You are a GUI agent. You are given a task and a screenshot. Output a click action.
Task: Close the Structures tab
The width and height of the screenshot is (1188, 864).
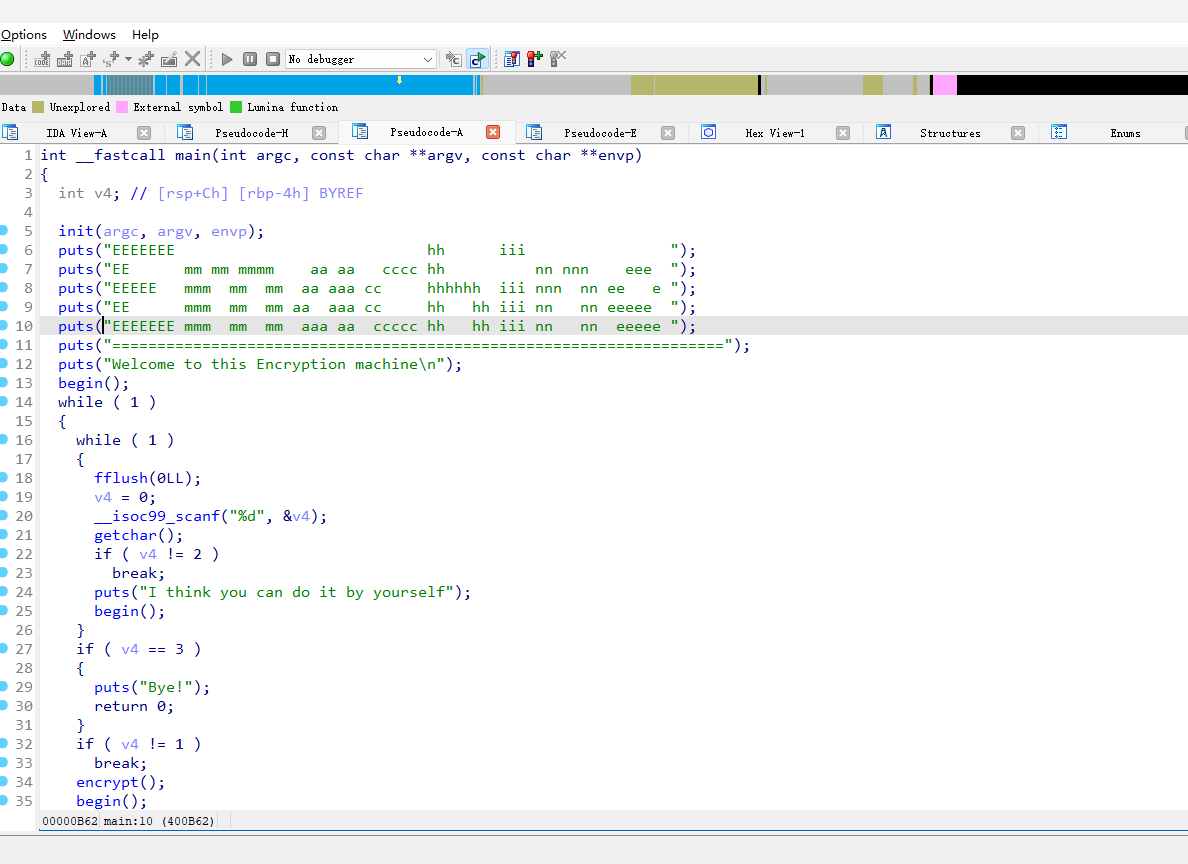(x=1018, y=133)
